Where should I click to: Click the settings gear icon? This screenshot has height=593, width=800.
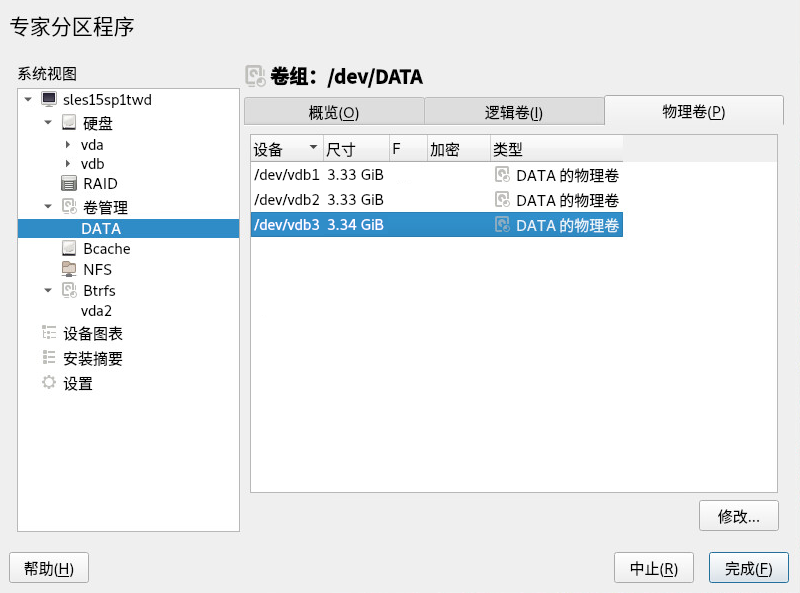click(49, 383)
